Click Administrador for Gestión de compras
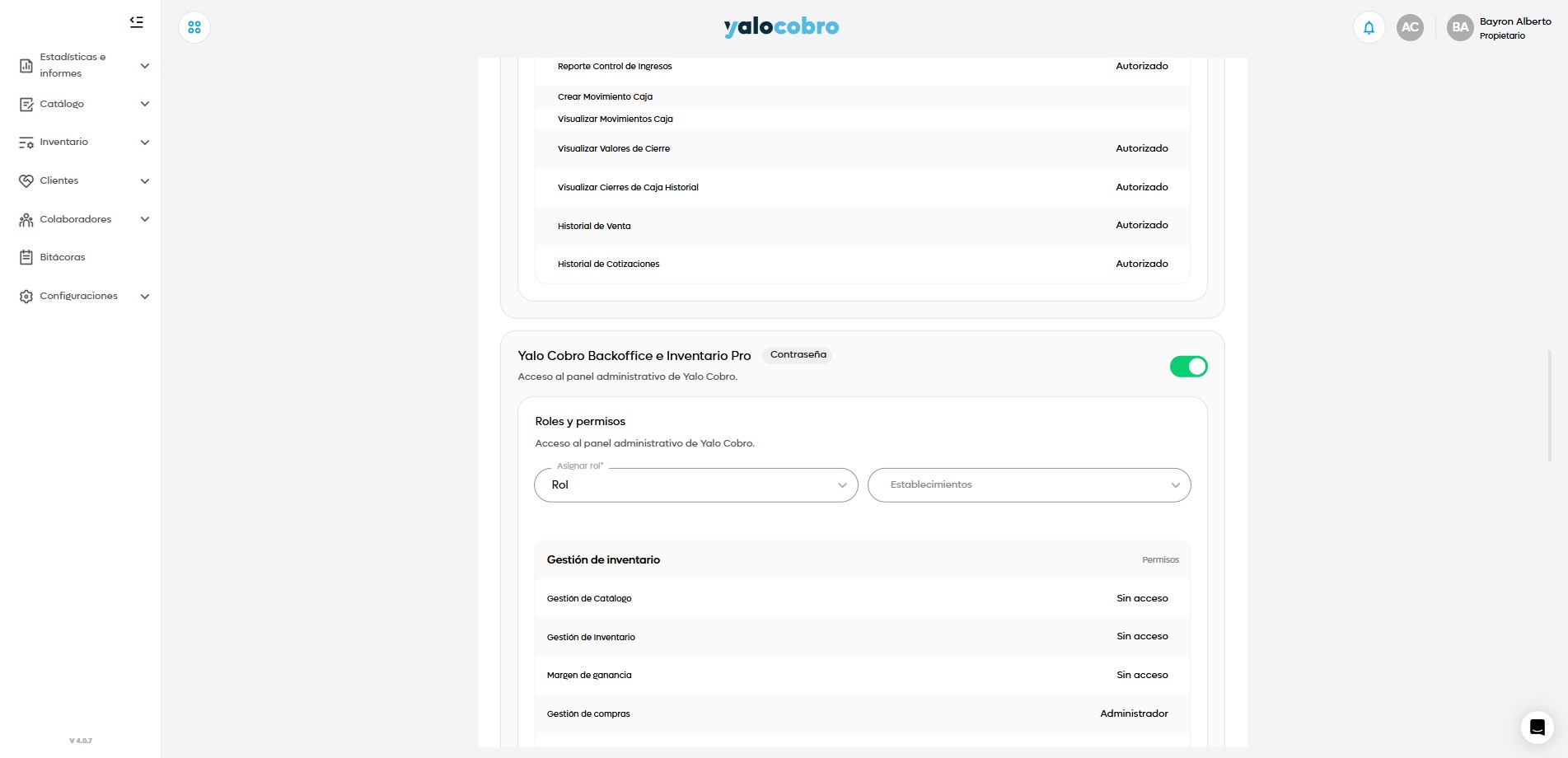1568x758 pixels. click(1134, 714)
